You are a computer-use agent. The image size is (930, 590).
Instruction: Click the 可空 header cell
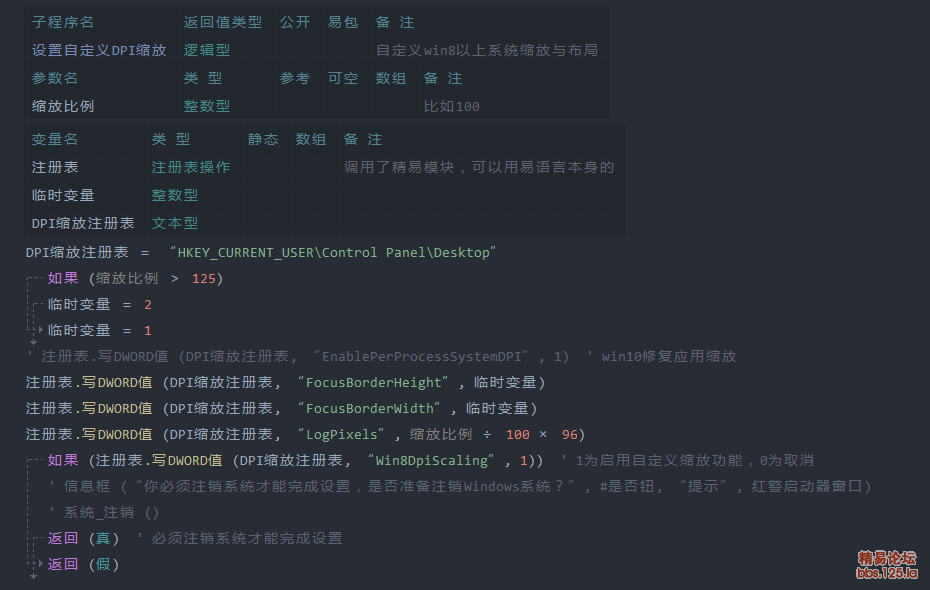(x=343, y=78)
